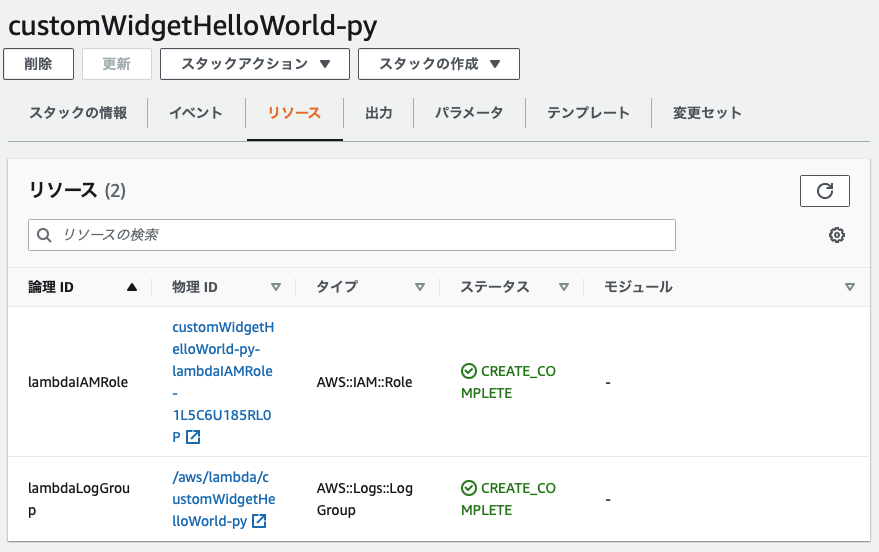Select the スタックの情報 tab
Screen dimensions: 879x552
click(78, 113)
